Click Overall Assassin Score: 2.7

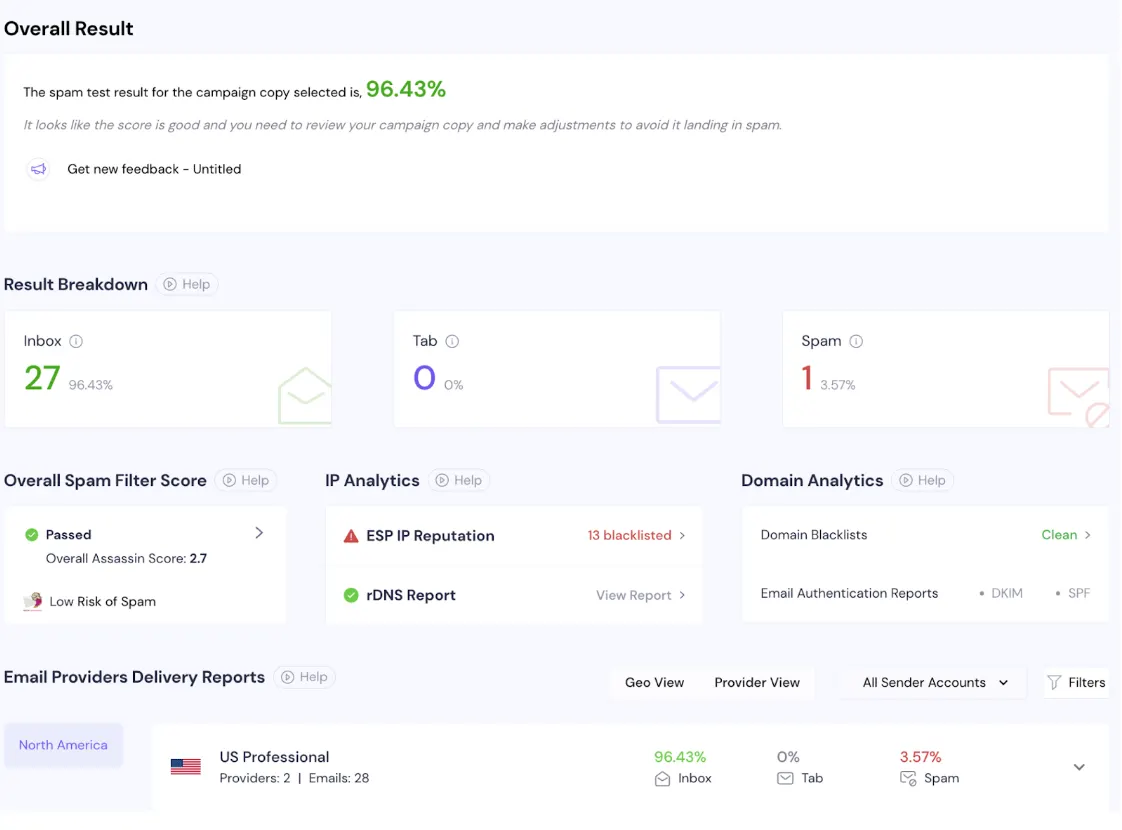point(126,559)
